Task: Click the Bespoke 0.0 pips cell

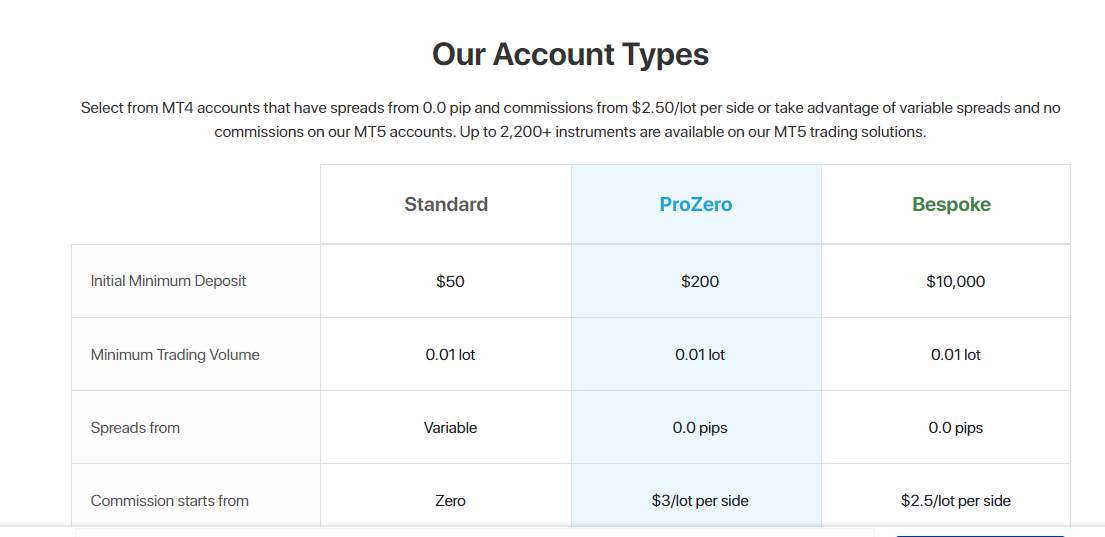Action: coord(955,427)
